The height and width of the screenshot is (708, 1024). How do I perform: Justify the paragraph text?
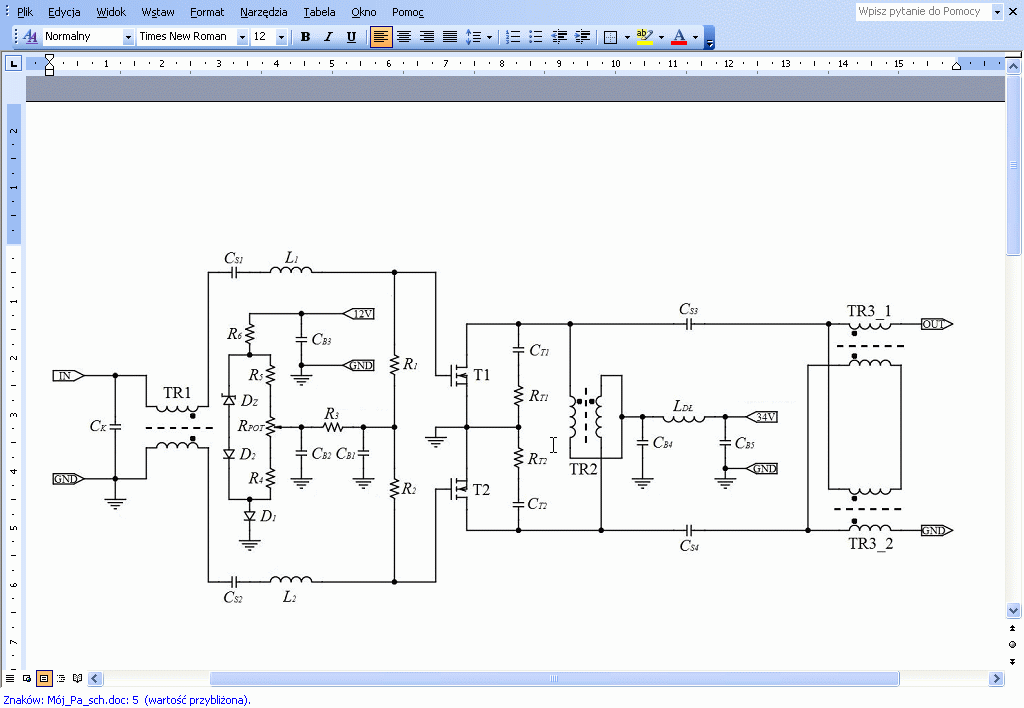pyautogui.click(x=450, y=37)
